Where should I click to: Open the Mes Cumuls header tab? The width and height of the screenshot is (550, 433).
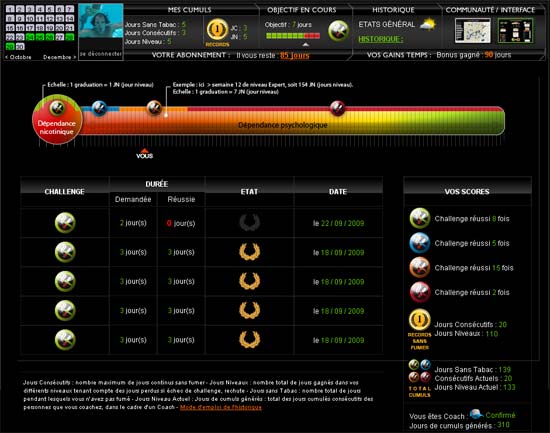[x=189, y=10]
